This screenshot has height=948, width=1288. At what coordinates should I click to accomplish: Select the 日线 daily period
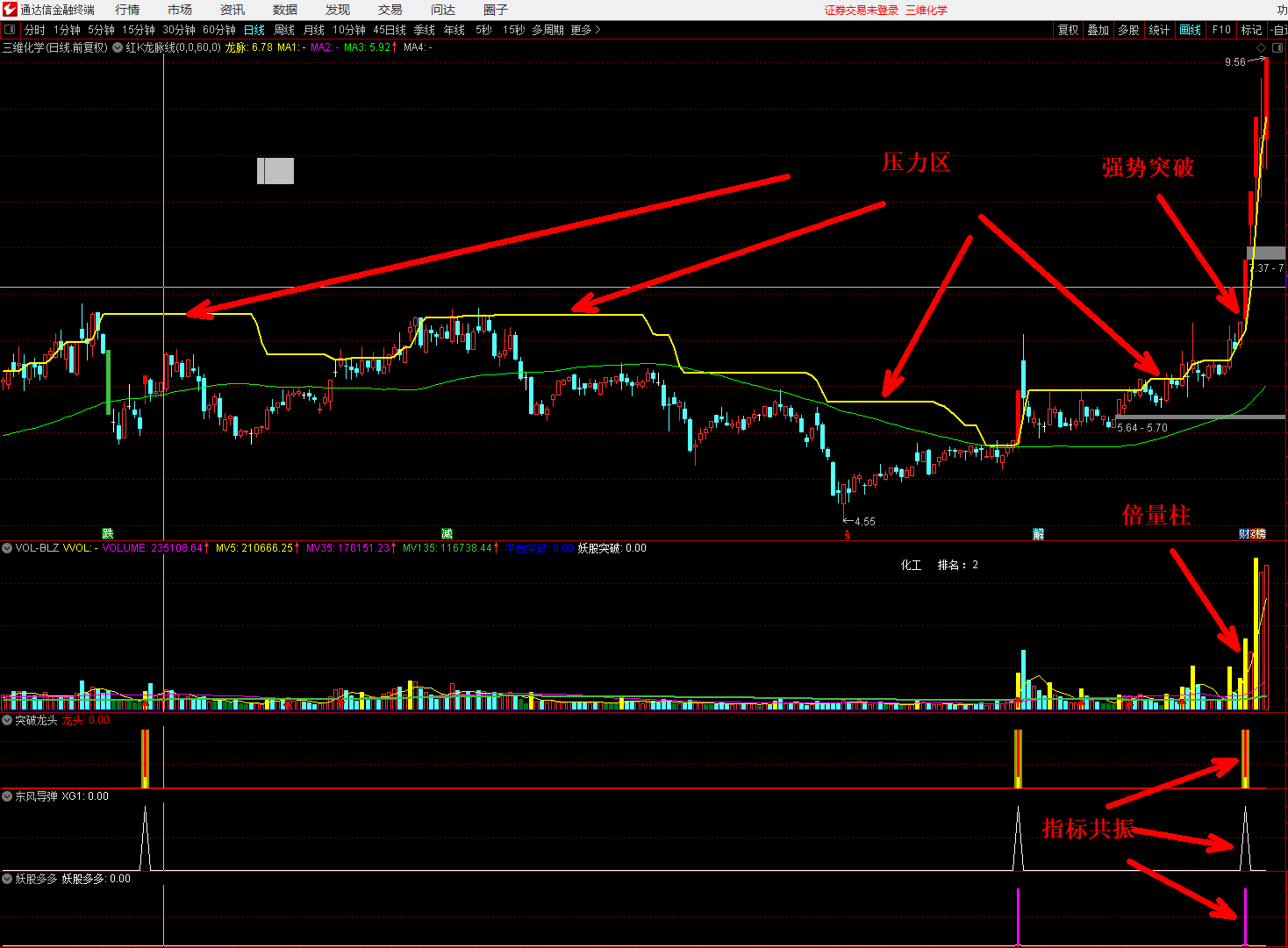(x=254, y=30)
